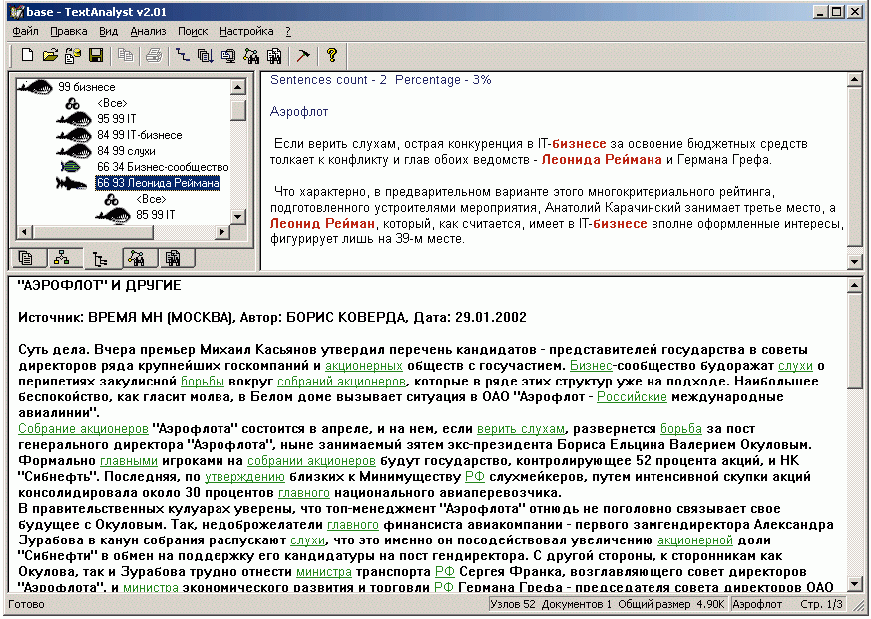Click the 'Узлов 52' status bar entry
Image resolution: width=871 pixels, height=619 pixels.
click(513, 604)
